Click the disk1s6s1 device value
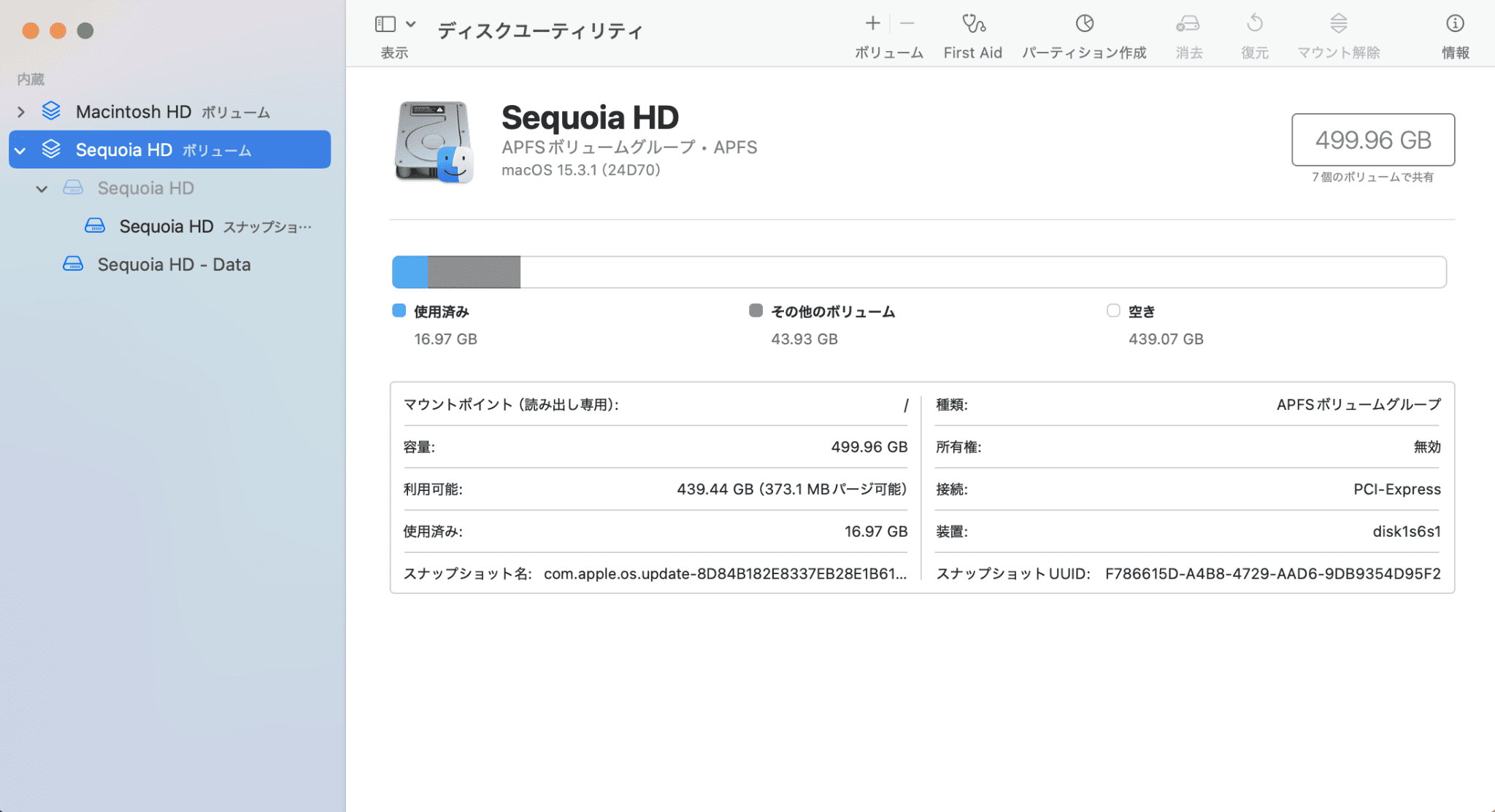 pos(1407,531)
